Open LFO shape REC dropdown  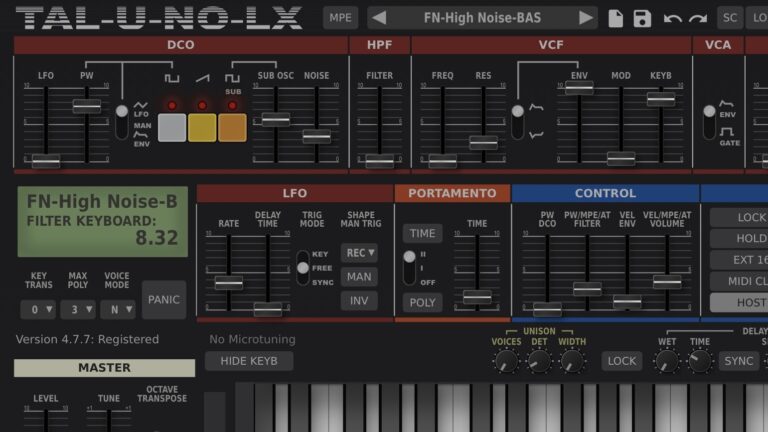[x=359, y=253]
